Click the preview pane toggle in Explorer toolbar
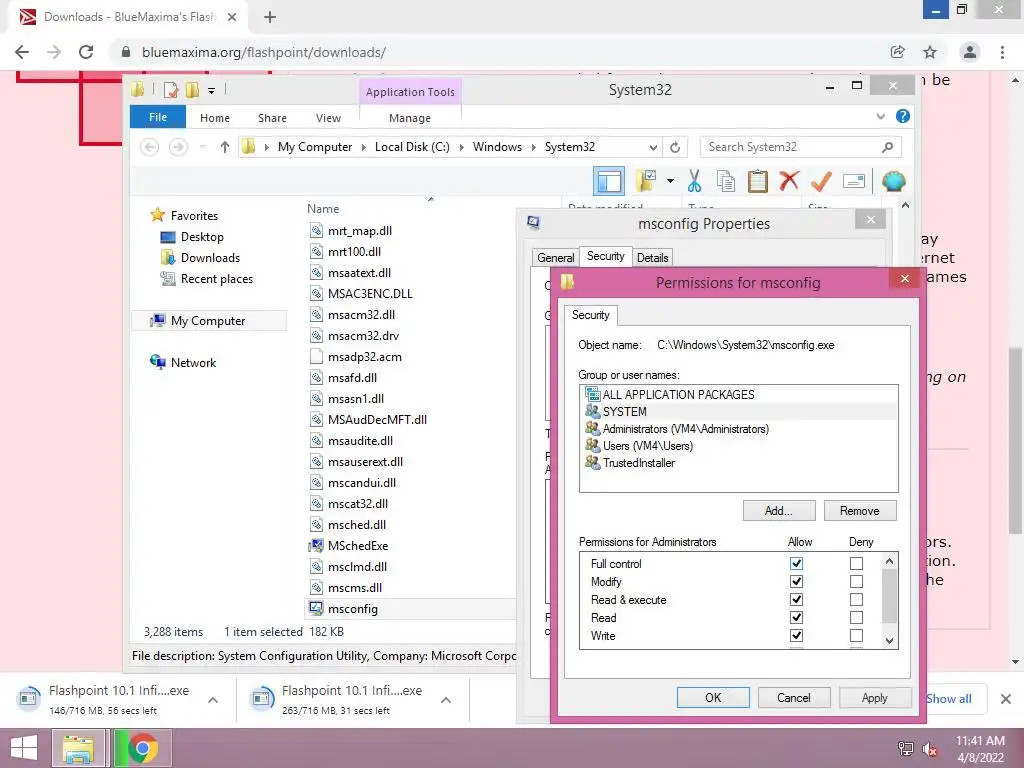The width and height of the screenshot is (1024, 768). [x=608, y=181]
